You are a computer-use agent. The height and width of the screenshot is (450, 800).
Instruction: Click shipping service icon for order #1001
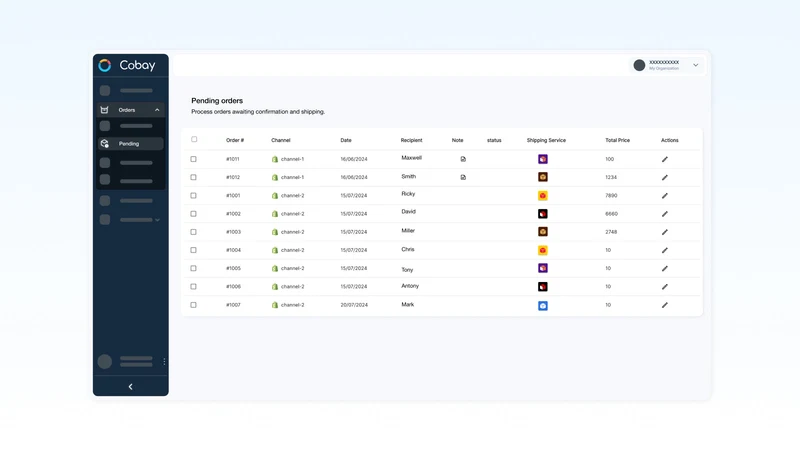click(x=543, y=195)
